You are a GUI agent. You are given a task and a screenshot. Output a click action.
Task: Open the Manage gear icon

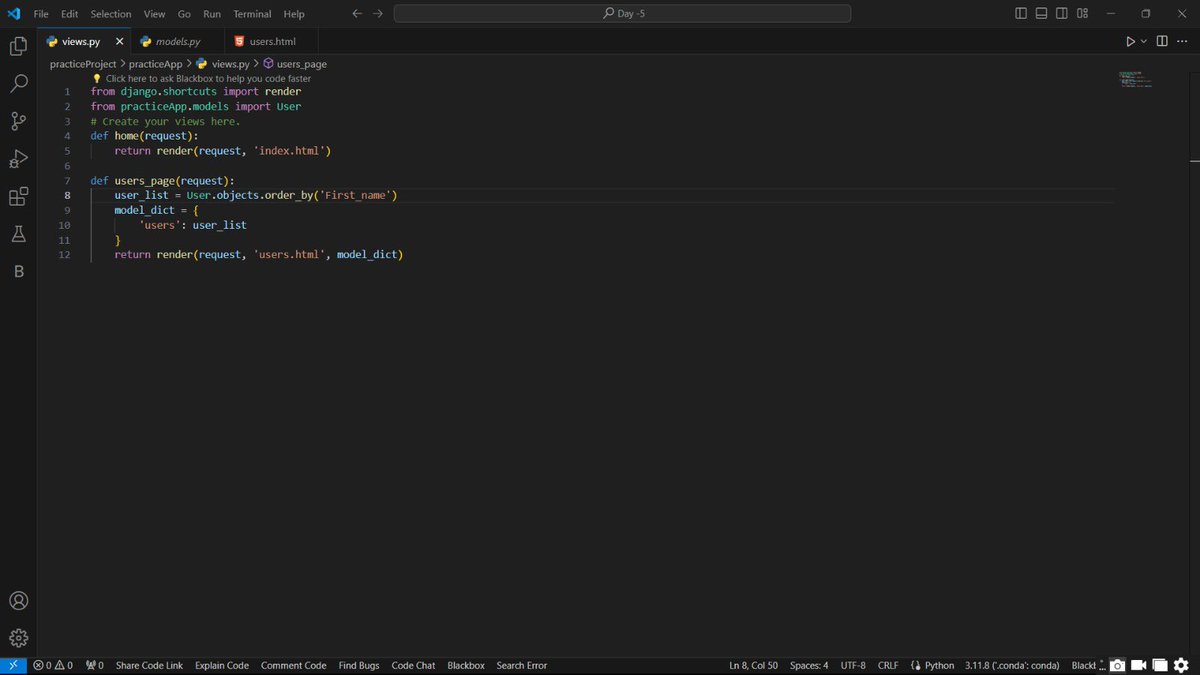click(18, 638)
